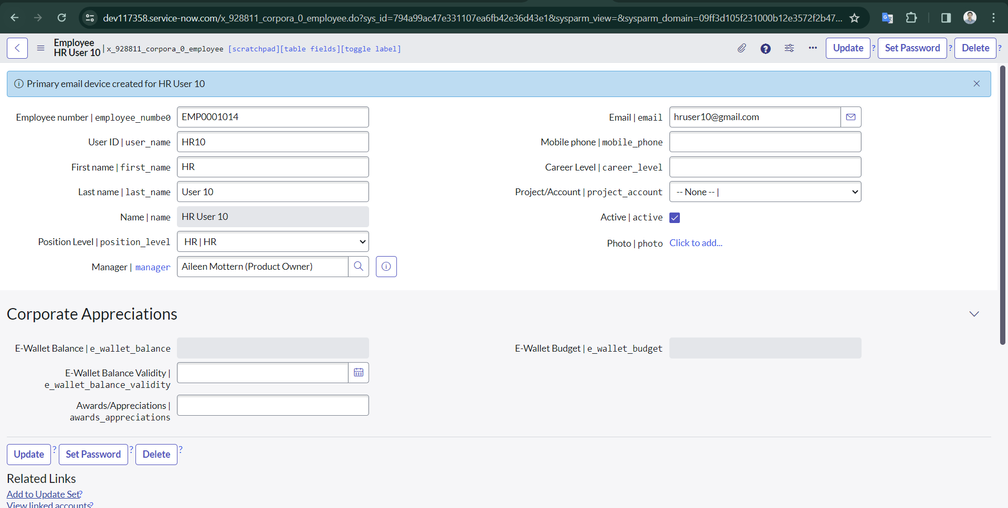Viewport: 1008px width, 508px height.
Task: Preview Manager record info icon
Action: coord(386,266)
